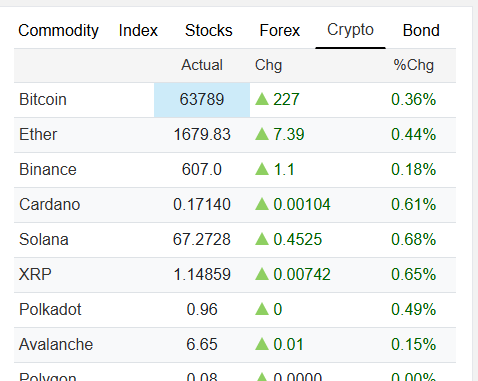Viewport: 478px width, 381px height.
Task: Click the green arrow in Polkadot row
Action: point(262,309)
